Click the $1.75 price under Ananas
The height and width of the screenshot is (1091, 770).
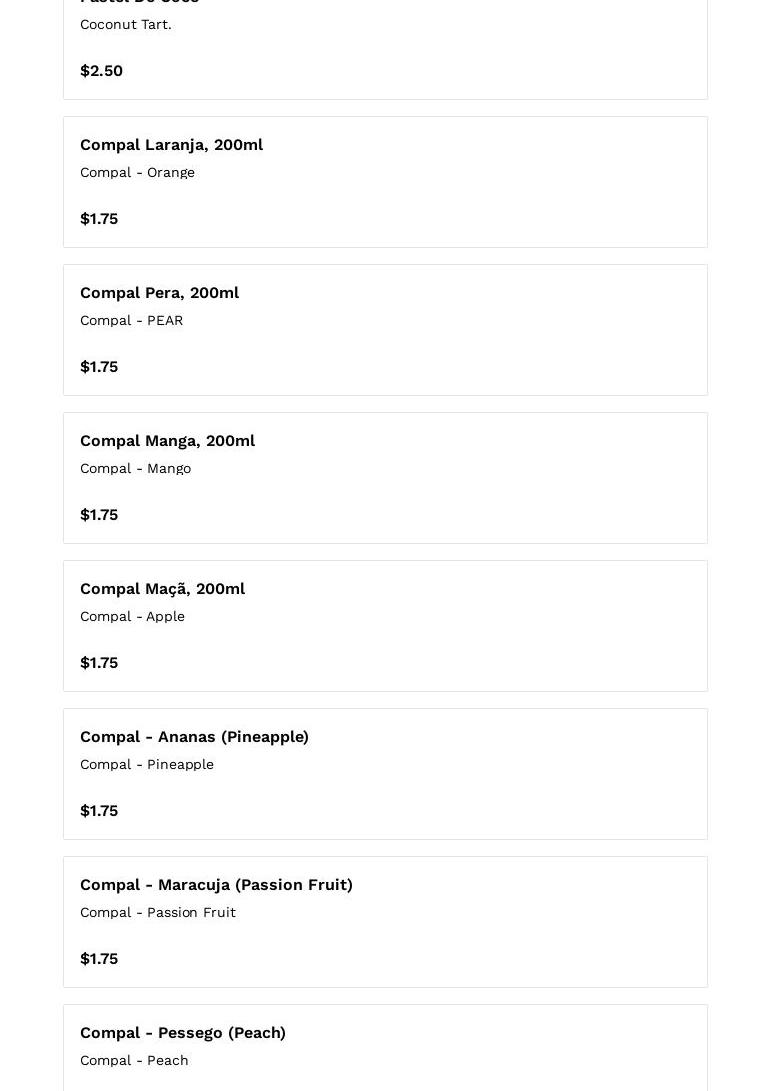tap(99, 811)
